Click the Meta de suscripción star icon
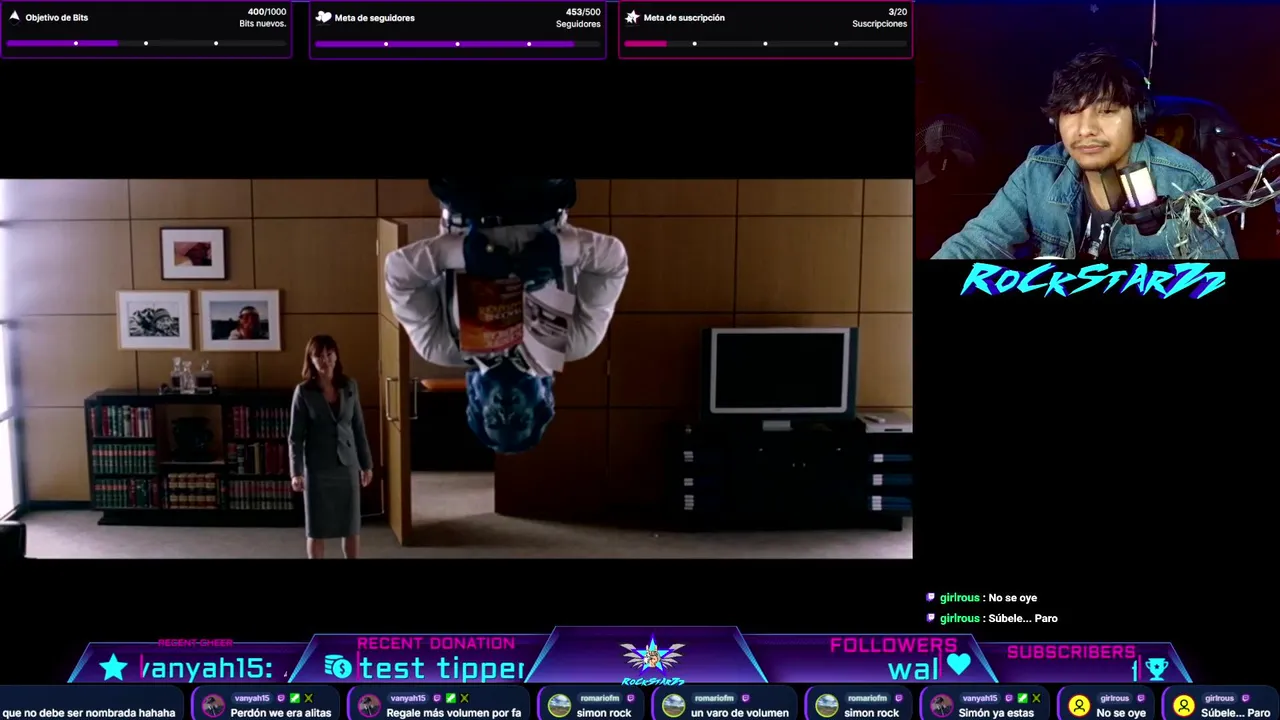 click(x=632, y=17)
